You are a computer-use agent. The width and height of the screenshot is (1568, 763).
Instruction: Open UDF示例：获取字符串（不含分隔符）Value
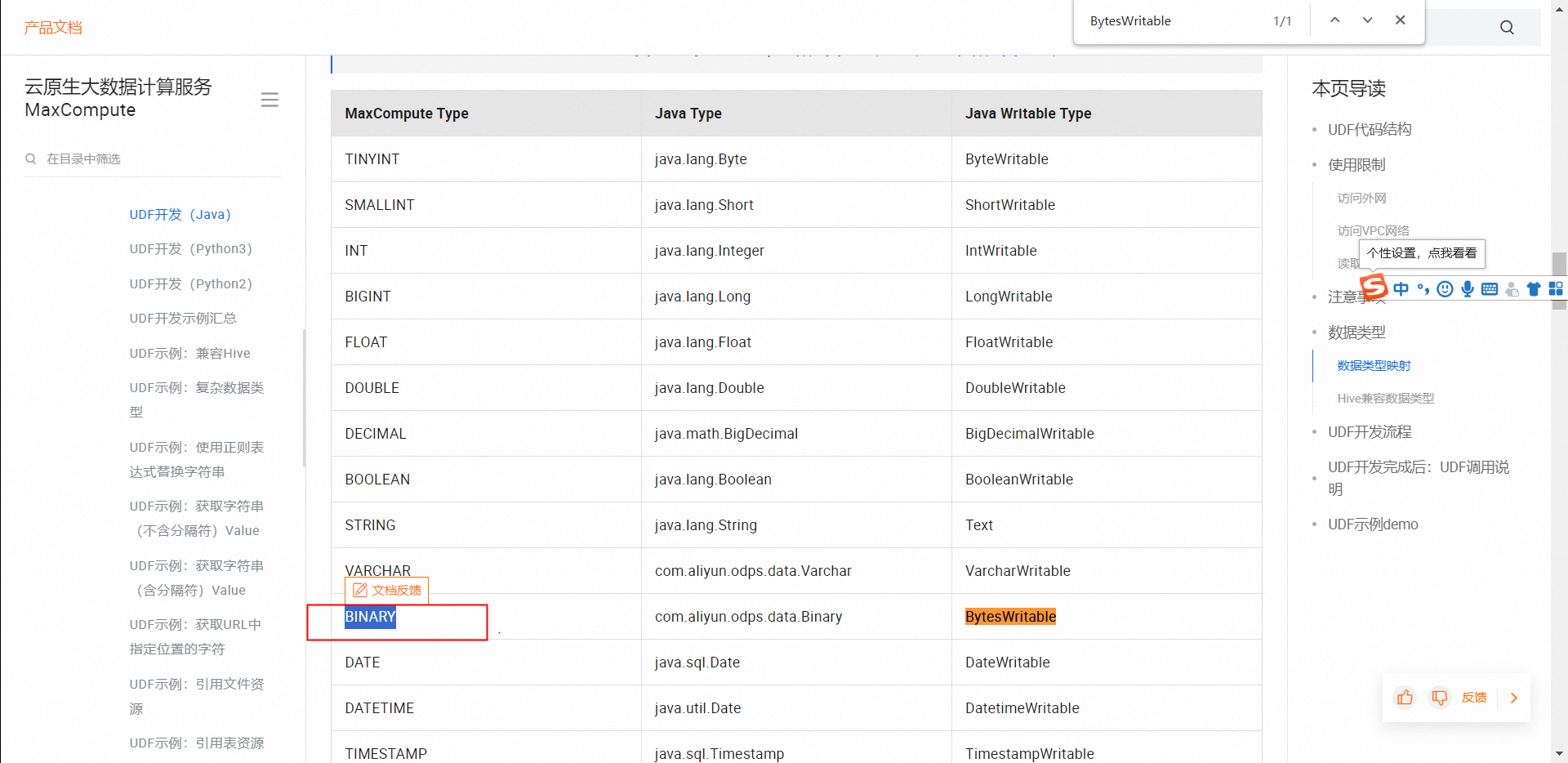pos(197,518)
